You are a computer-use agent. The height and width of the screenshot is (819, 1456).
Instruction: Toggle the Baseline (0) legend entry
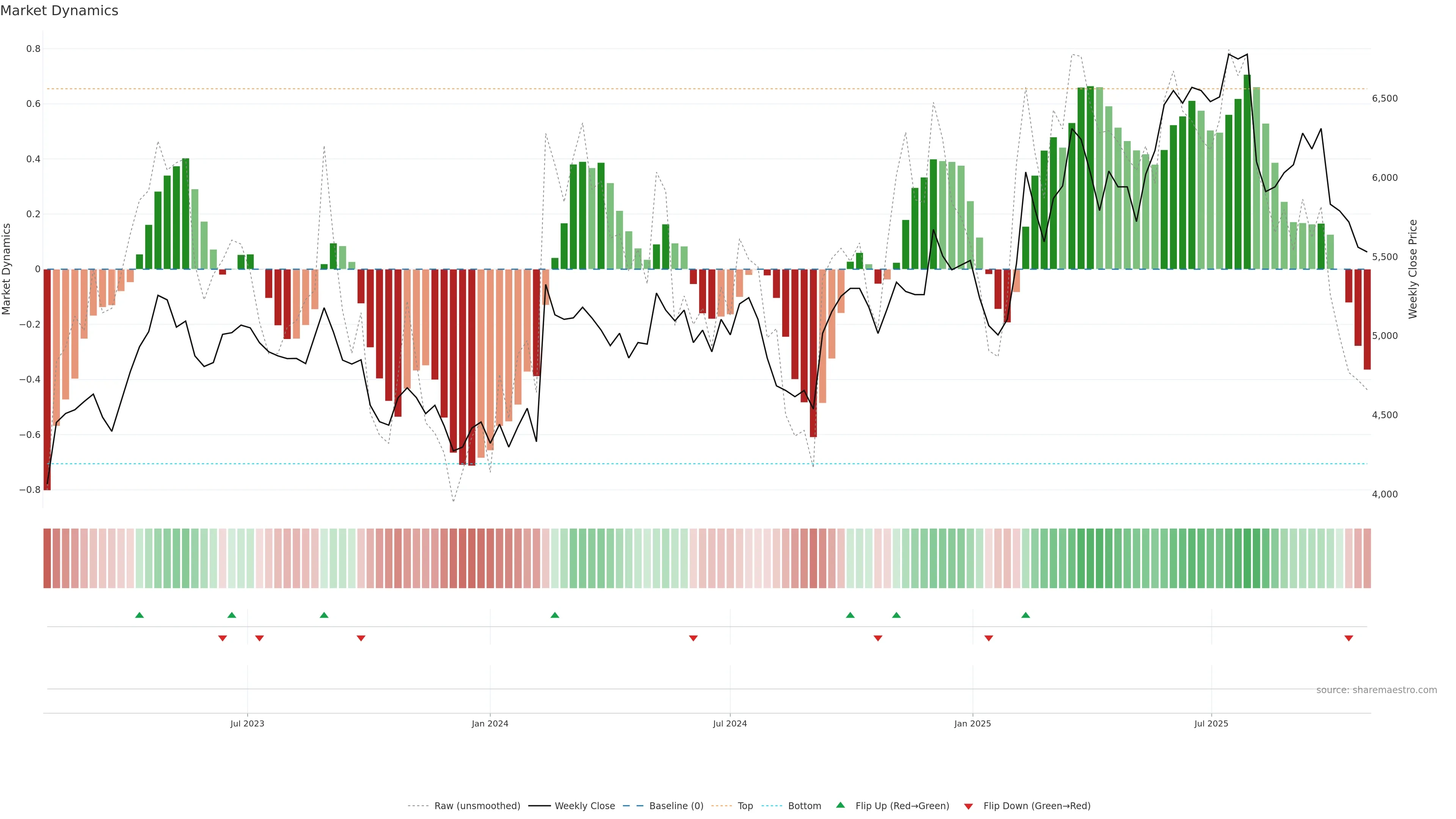676,806
